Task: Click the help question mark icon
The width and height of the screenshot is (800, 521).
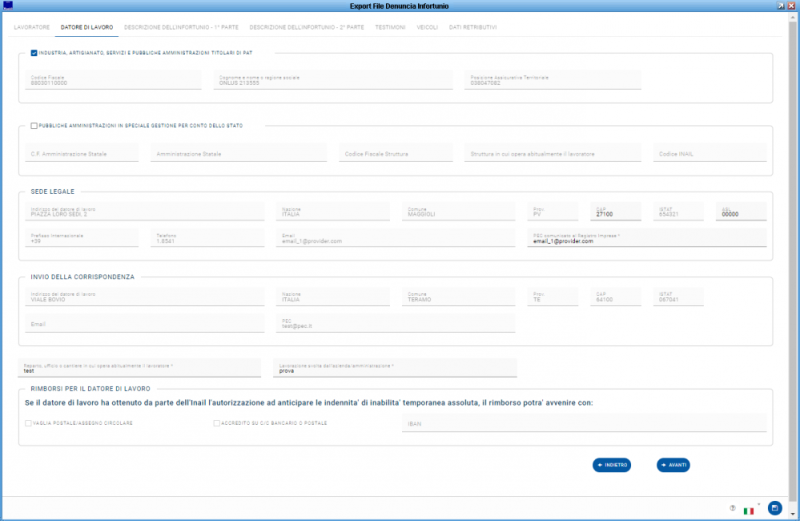Action: point(733,508)
